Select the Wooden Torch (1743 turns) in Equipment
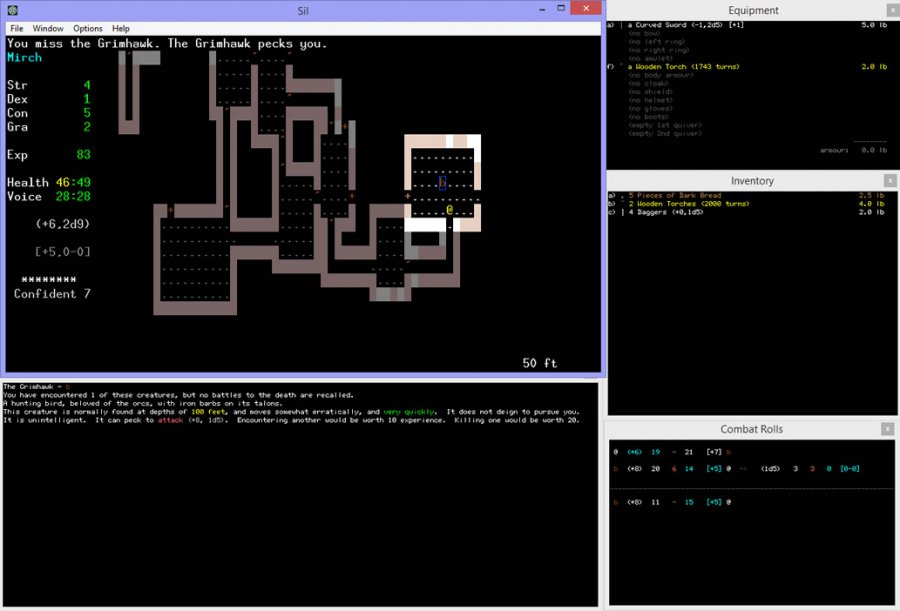 [683, 67]
